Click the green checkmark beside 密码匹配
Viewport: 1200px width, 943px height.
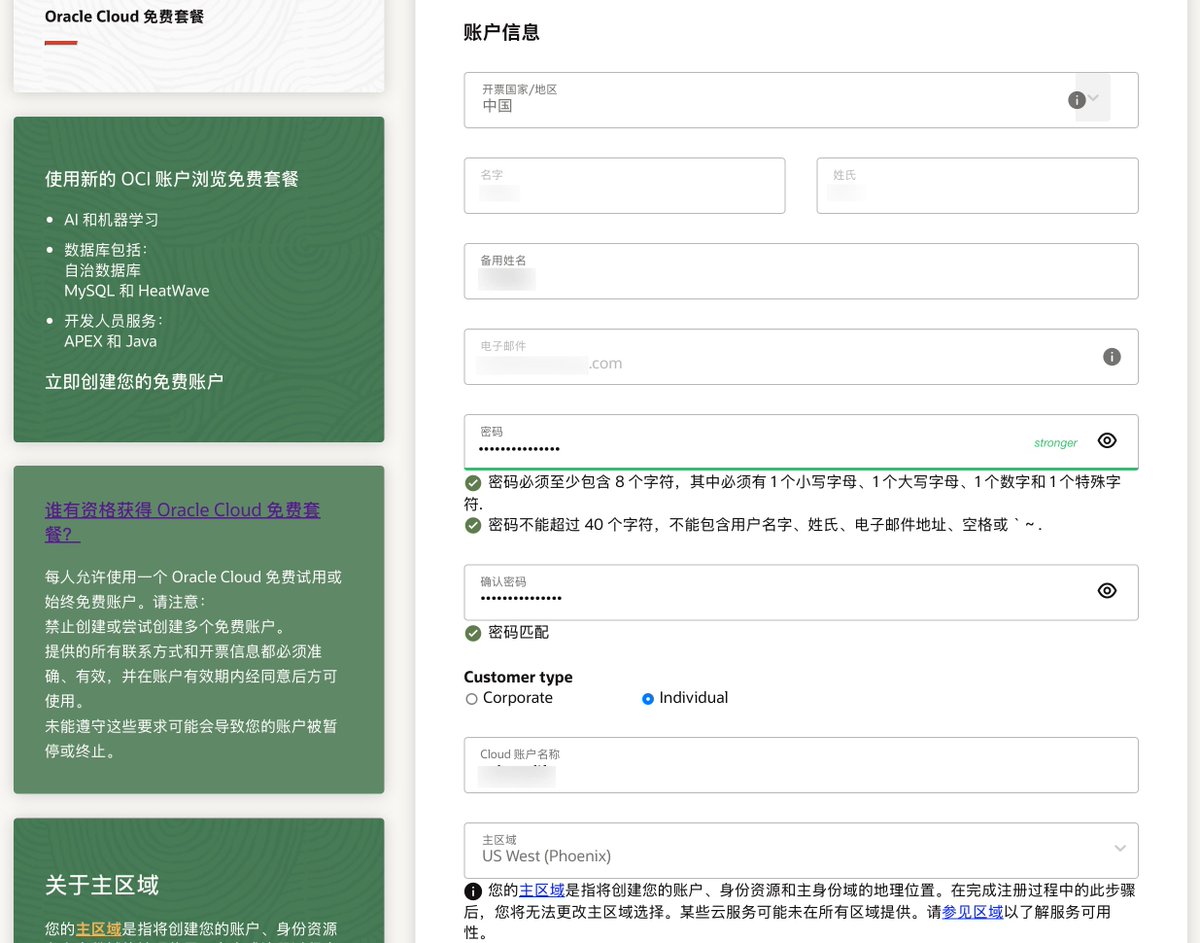[x=473, y=633]
